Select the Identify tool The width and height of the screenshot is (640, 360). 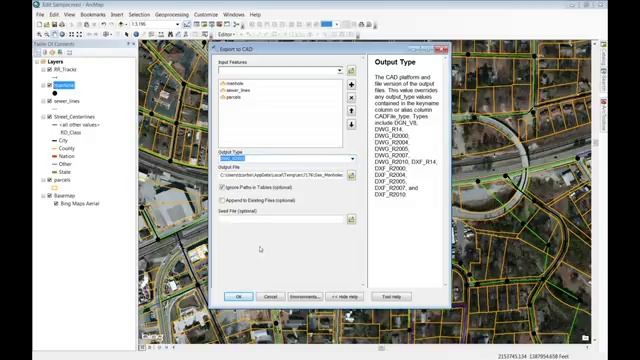point(136,35)
